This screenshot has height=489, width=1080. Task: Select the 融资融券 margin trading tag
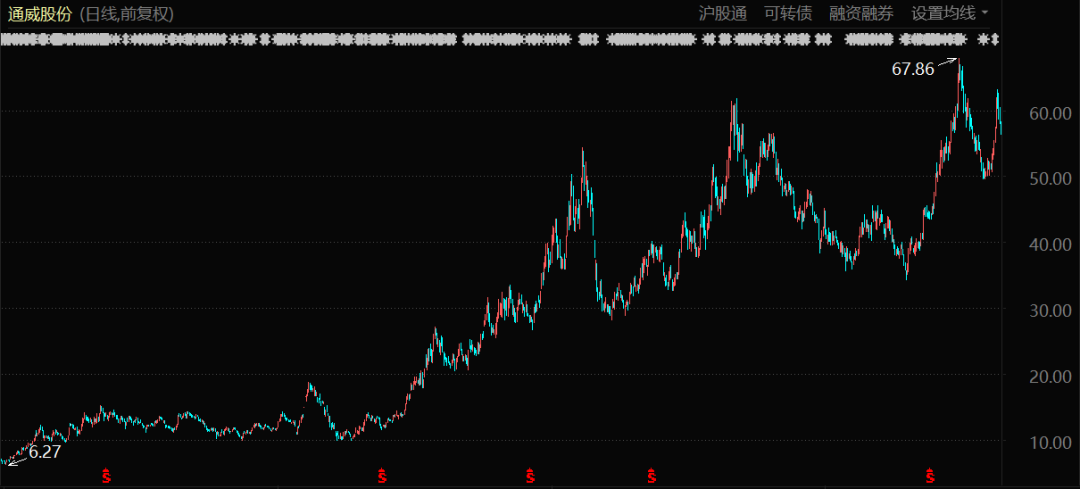861,13
